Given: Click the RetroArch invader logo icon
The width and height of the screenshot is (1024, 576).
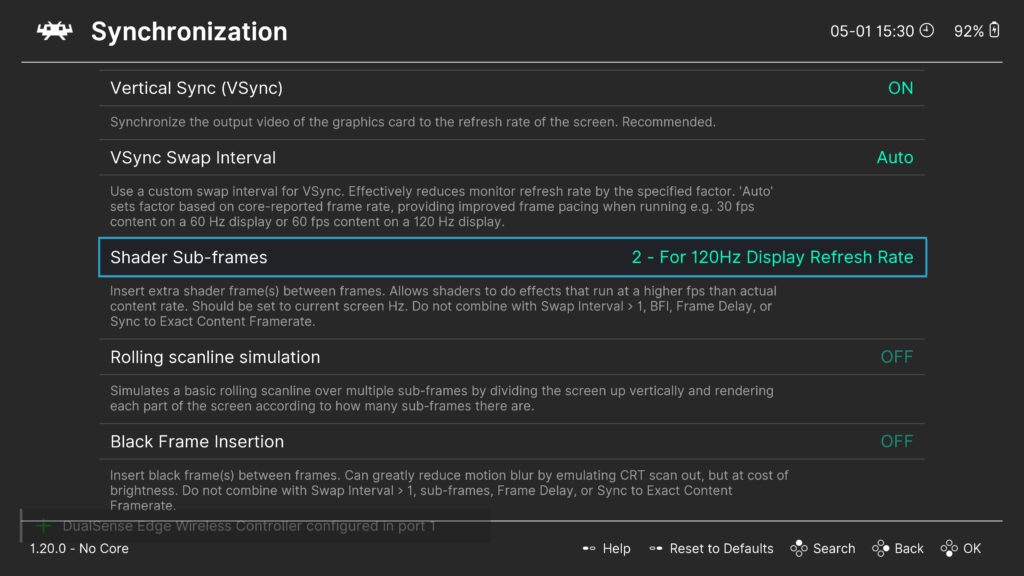Looking at the screenshot, I should 54,31.
